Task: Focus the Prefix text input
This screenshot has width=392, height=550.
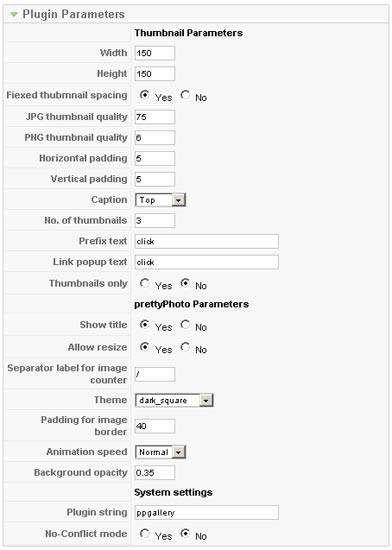Action: pos(207,242)
